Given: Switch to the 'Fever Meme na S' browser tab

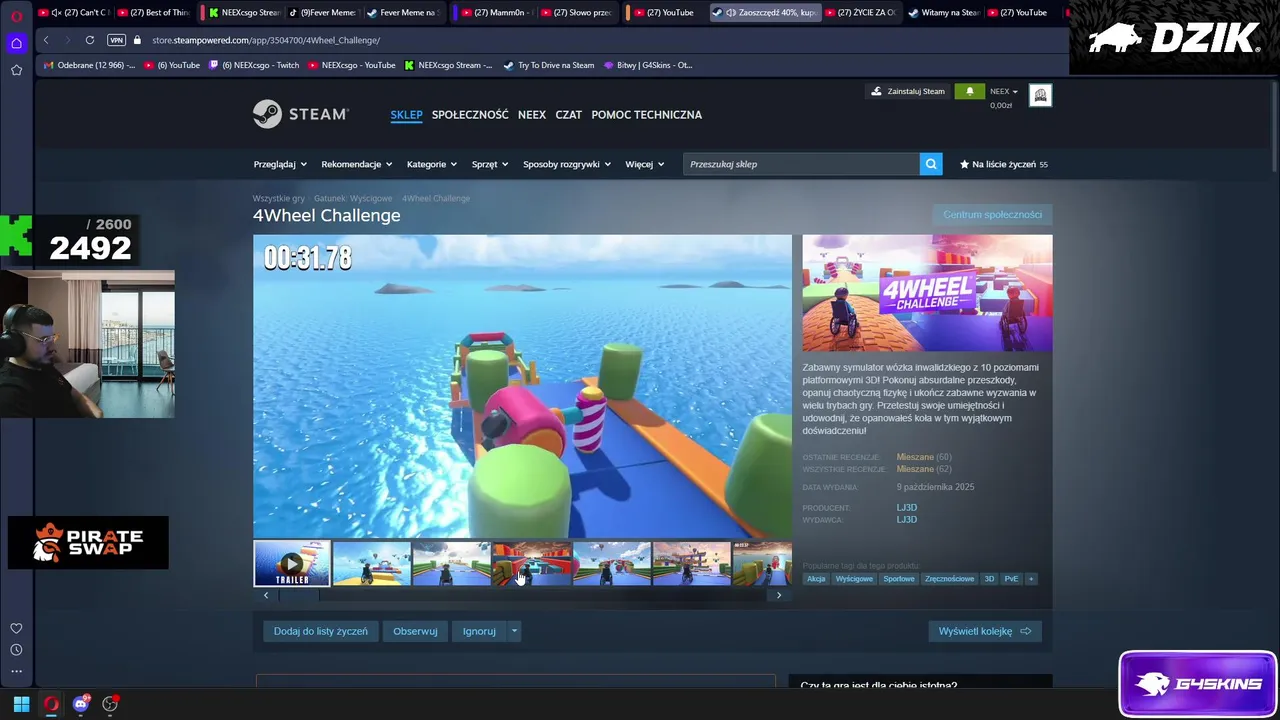Looking at the screenshot, I should click(x=401, y=13).
